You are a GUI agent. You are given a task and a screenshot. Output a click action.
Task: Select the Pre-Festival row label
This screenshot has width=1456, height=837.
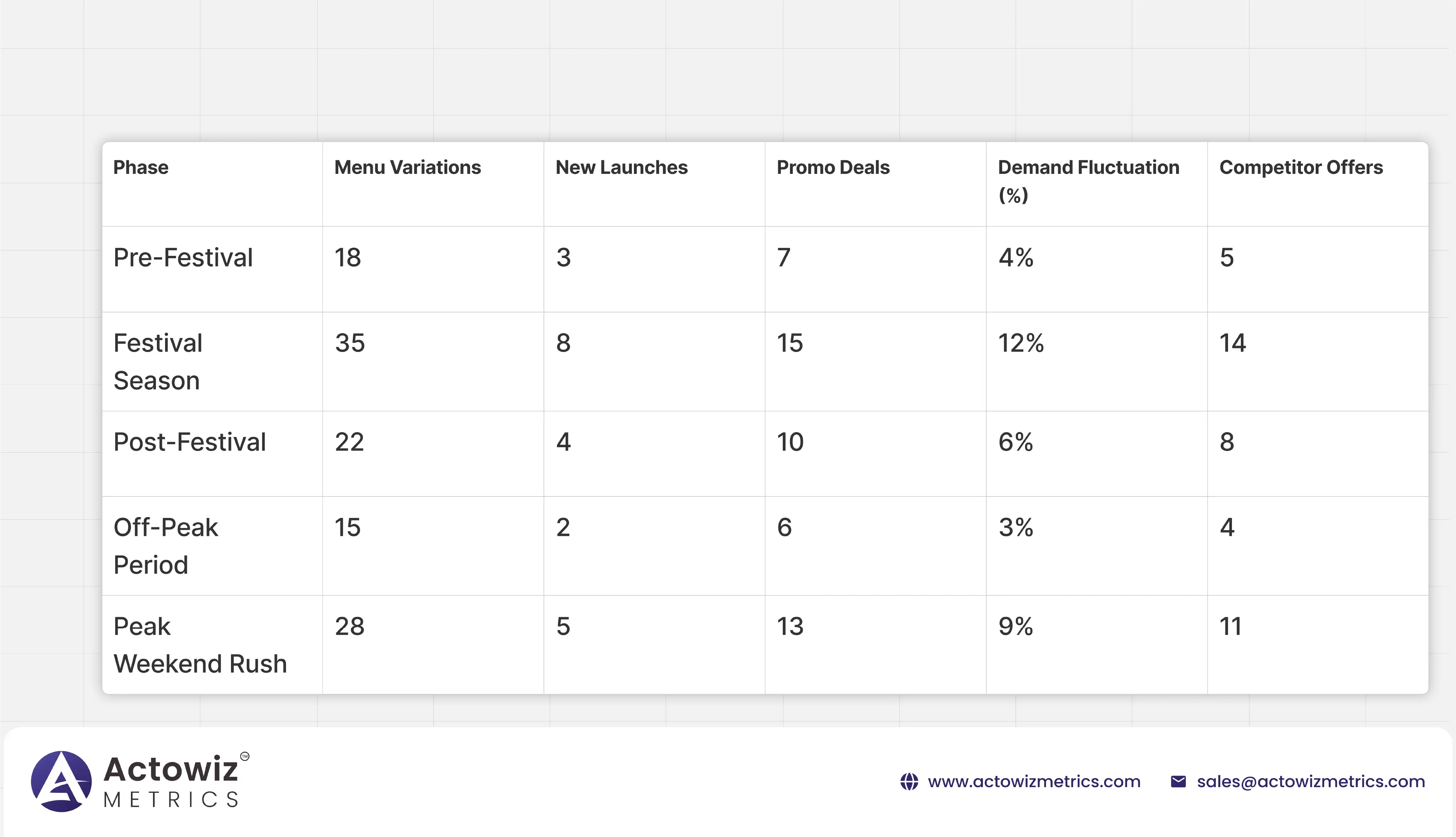pos(183,258)
